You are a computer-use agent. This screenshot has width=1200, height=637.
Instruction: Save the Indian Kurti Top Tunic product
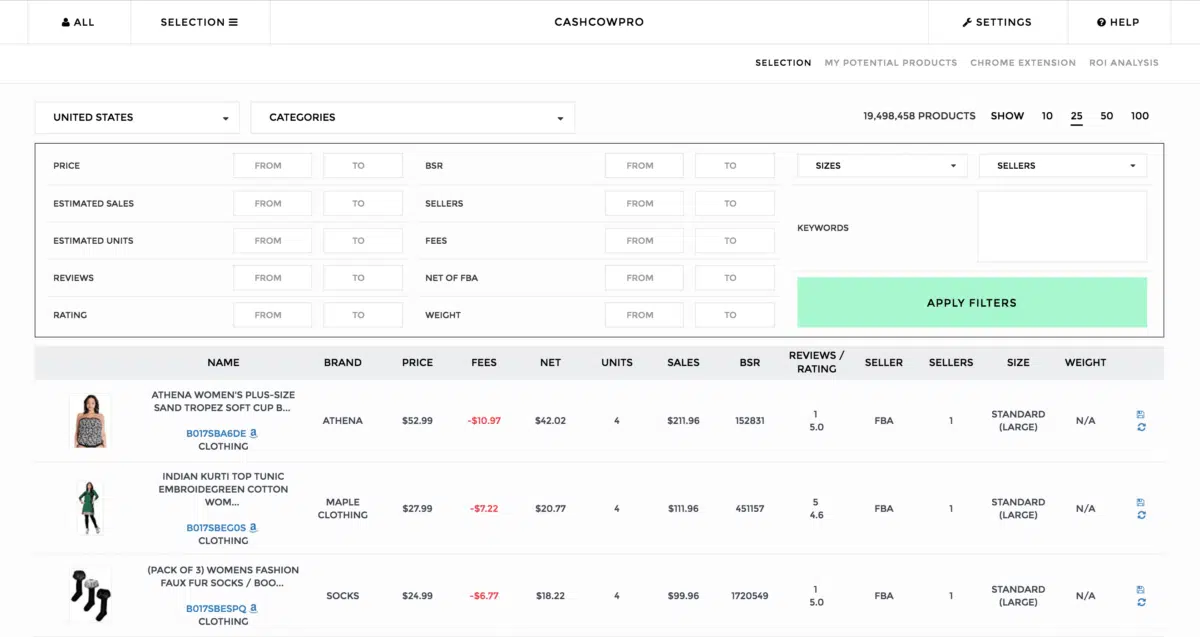coord(1141,502)
